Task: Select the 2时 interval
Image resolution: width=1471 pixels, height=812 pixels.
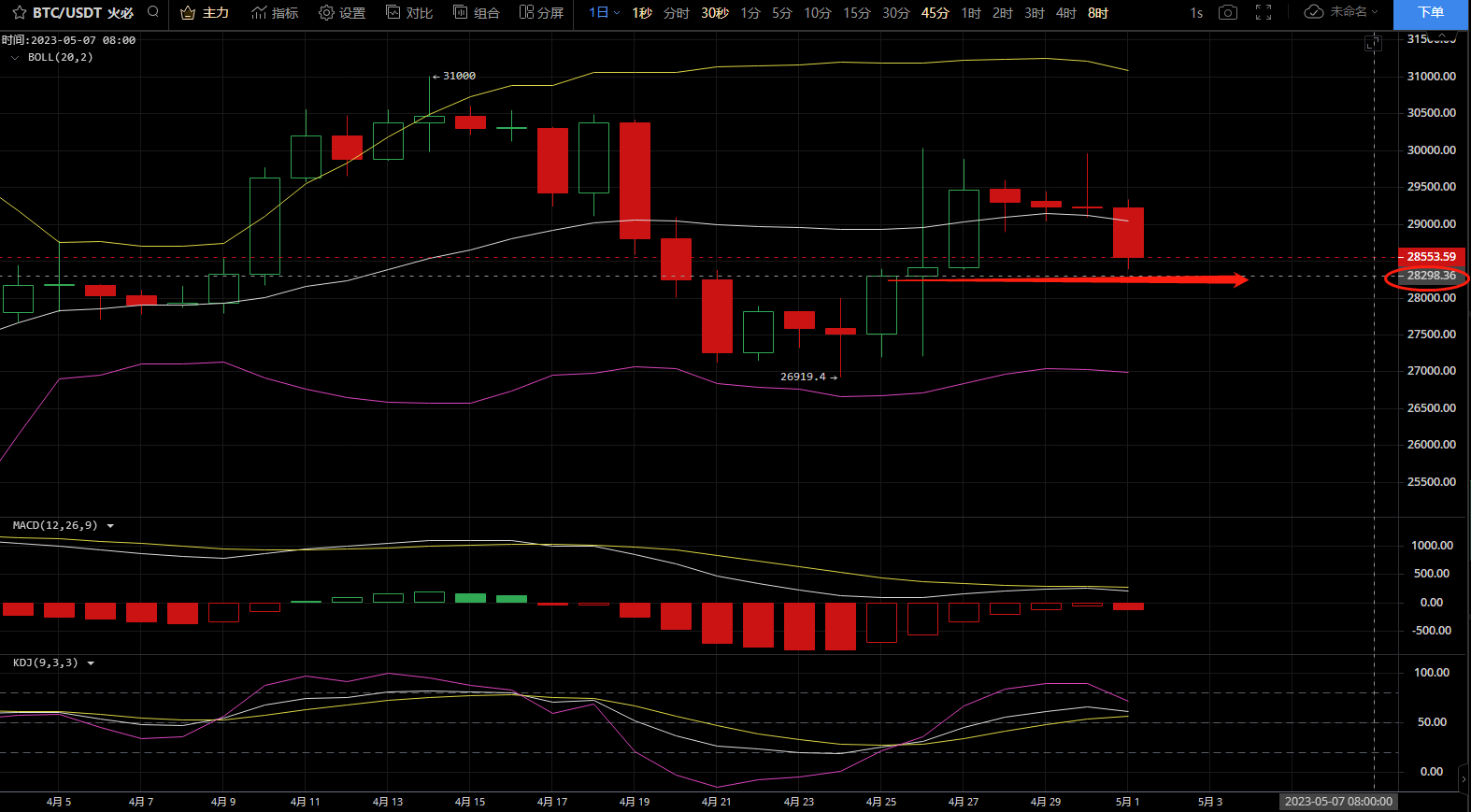Action: click(x=1003, y=13)
